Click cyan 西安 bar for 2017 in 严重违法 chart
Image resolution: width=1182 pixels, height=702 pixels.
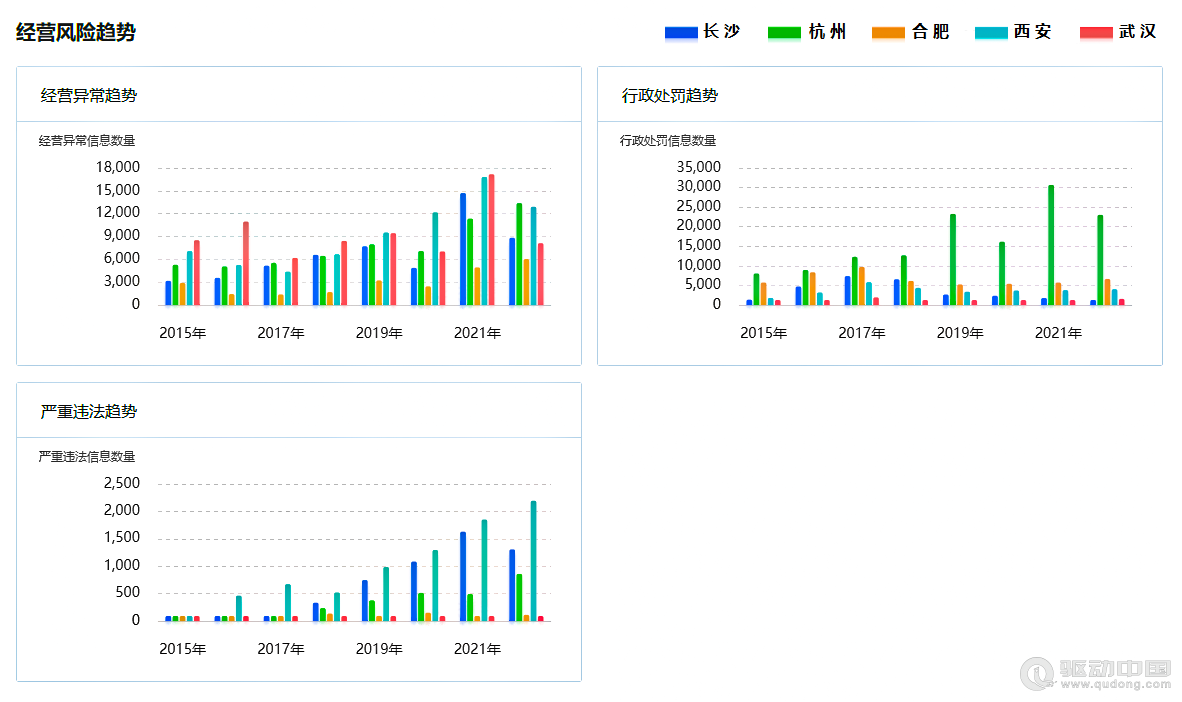[x=288, y=603]
